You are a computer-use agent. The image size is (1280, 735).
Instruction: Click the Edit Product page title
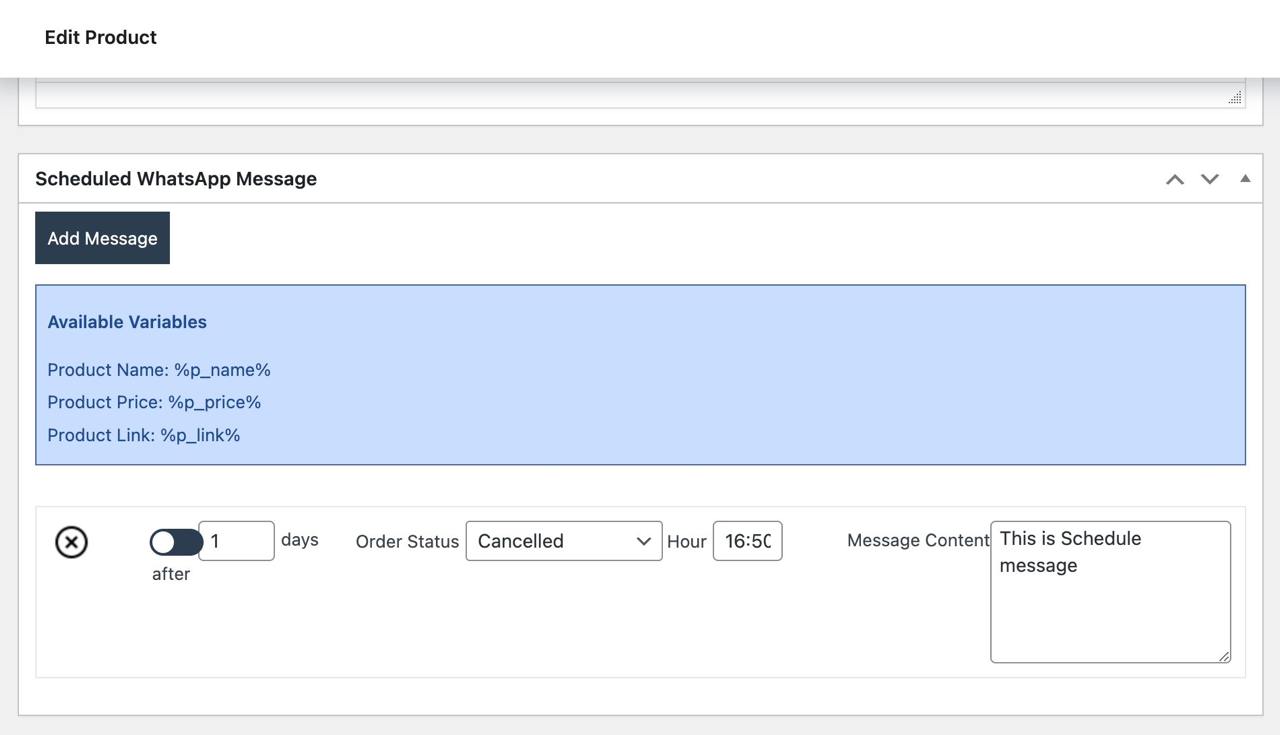[101, 37]
